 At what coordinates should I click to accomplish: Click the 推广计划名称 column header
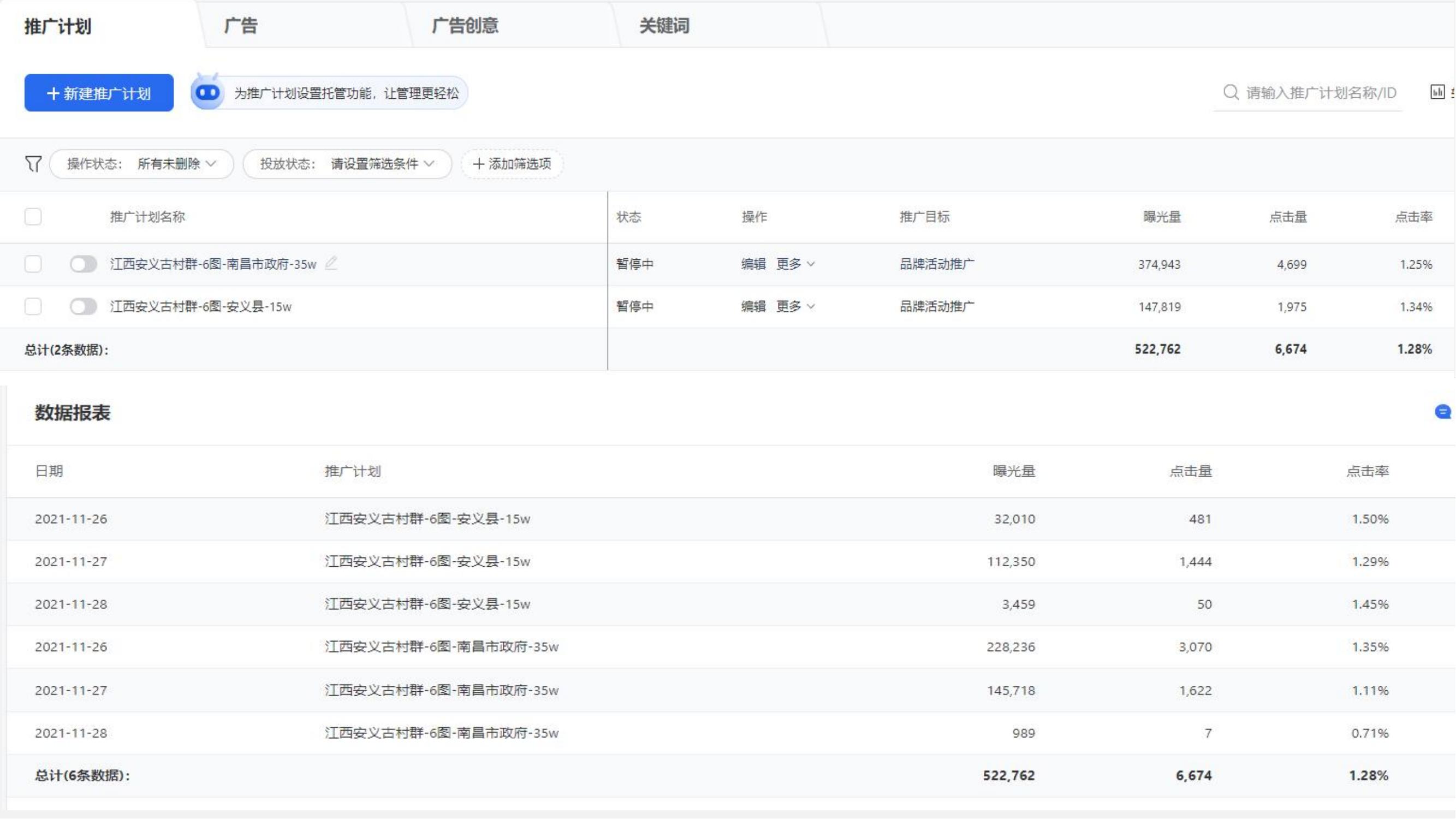tap(147, 216)
